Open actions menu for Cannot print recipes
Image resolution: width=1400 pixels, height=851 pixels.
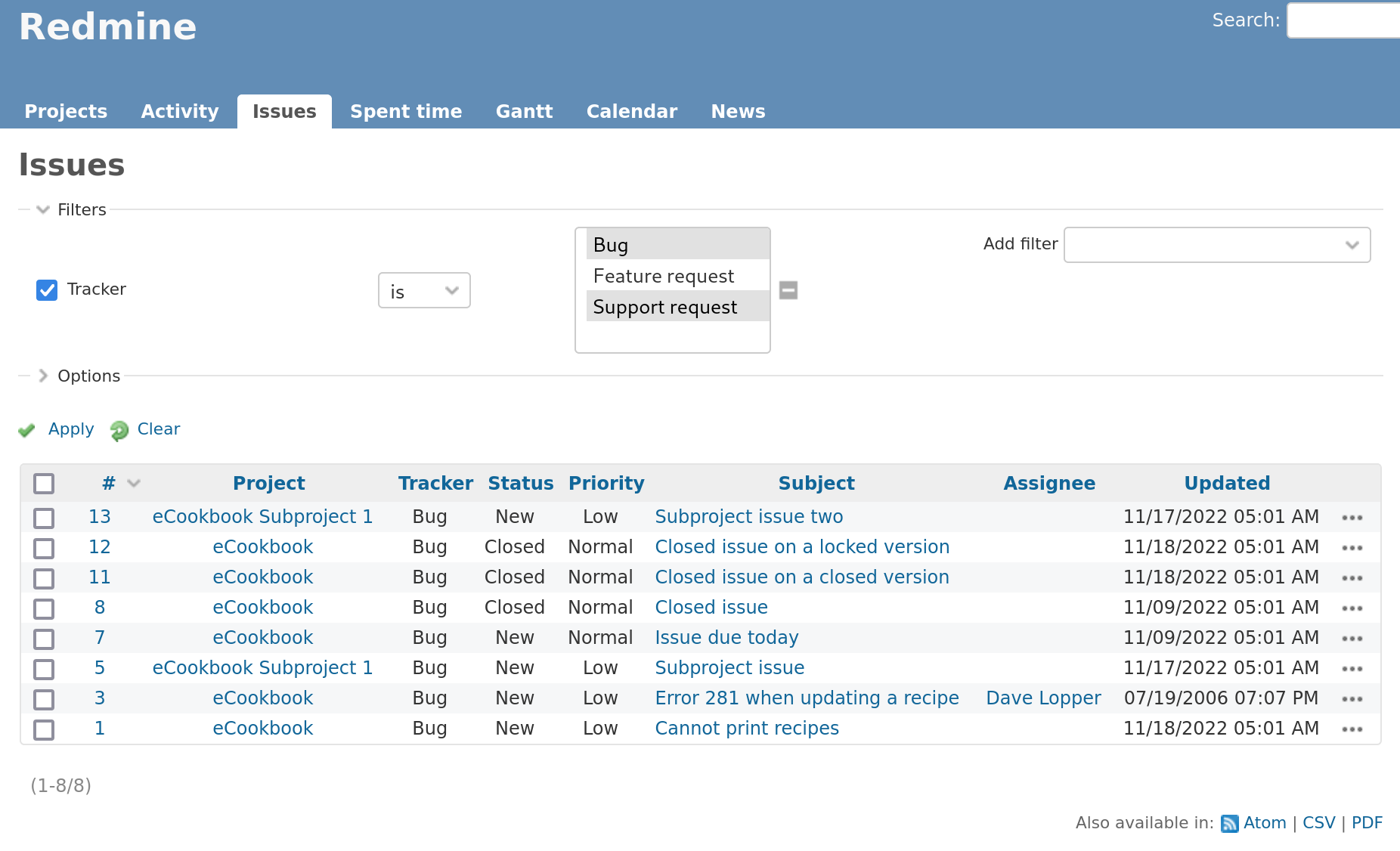1352,729
